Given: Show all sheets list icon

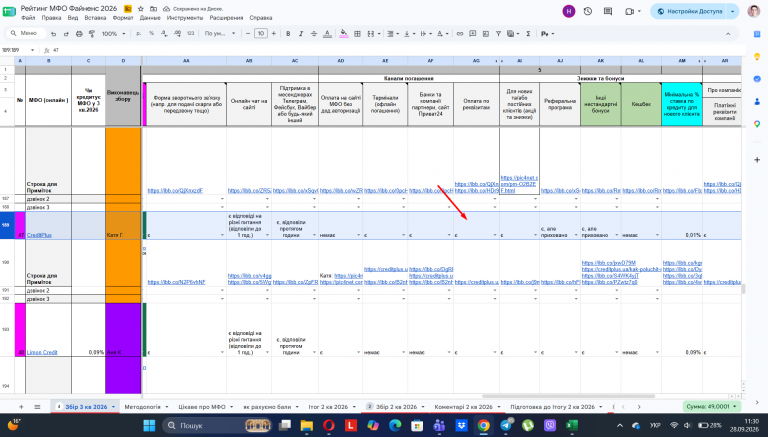Looking at the screenshot, I should [x=37, y=407].
